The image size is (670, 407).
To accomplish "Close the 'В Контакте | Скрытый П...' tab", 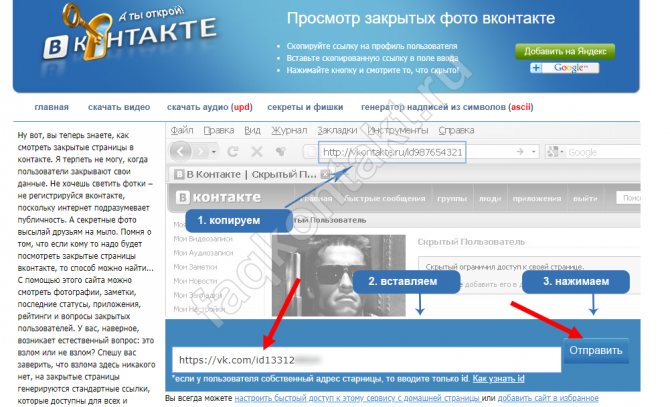I will point(325,174).
